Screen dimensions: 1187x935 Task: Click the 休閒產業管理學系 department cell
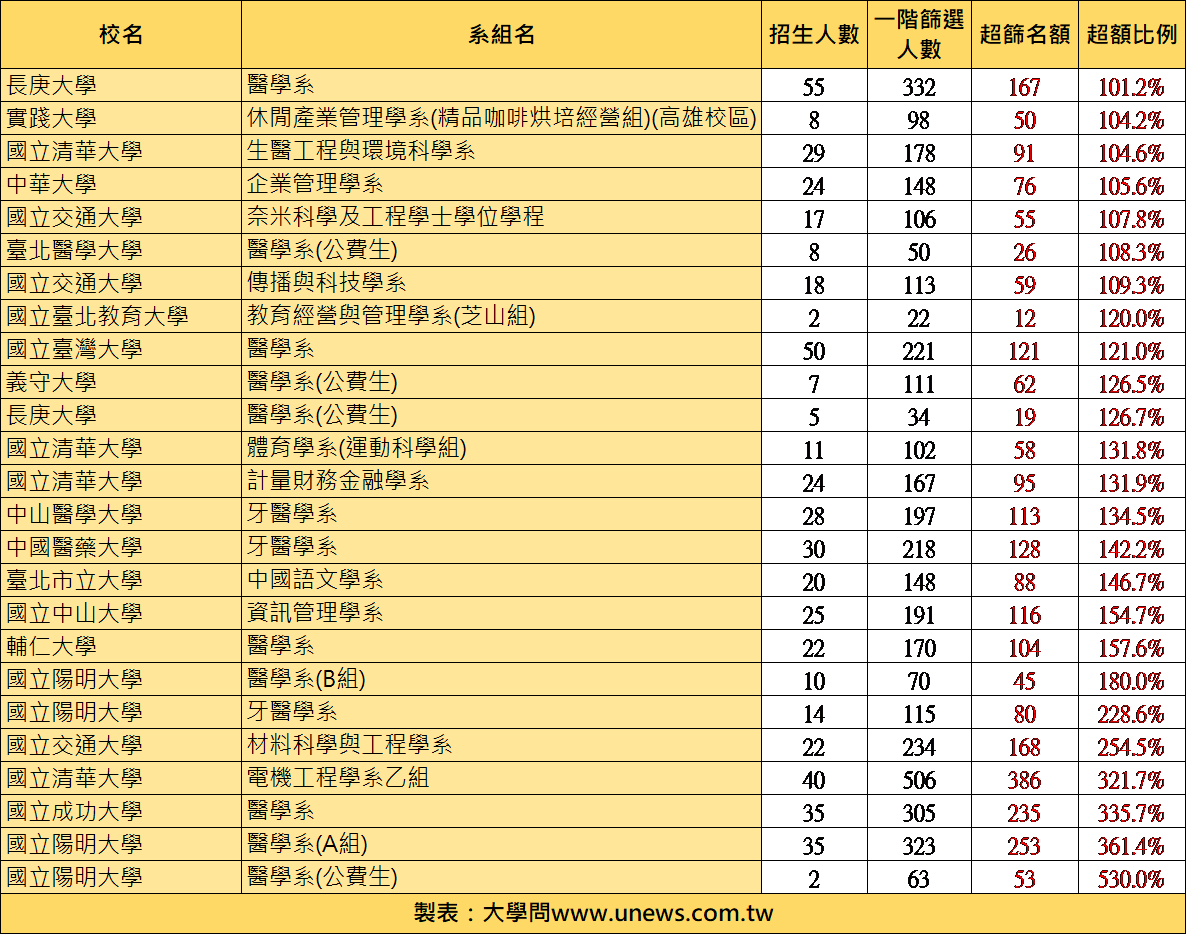501,119
